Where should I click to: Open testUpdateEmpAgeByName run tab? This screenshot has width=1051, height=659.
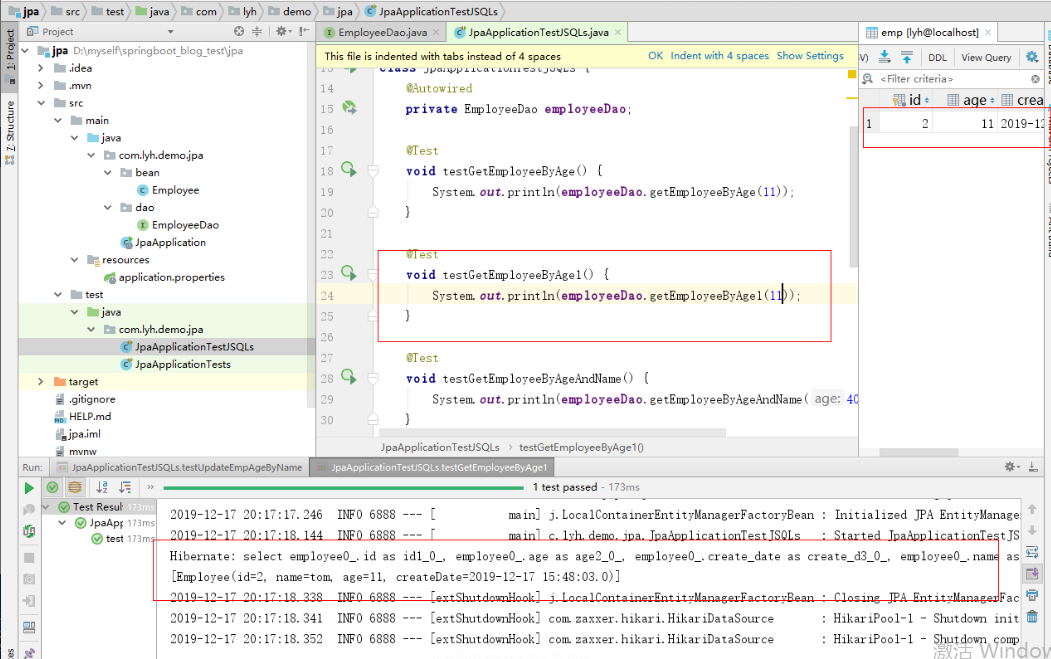click(180, 467)
